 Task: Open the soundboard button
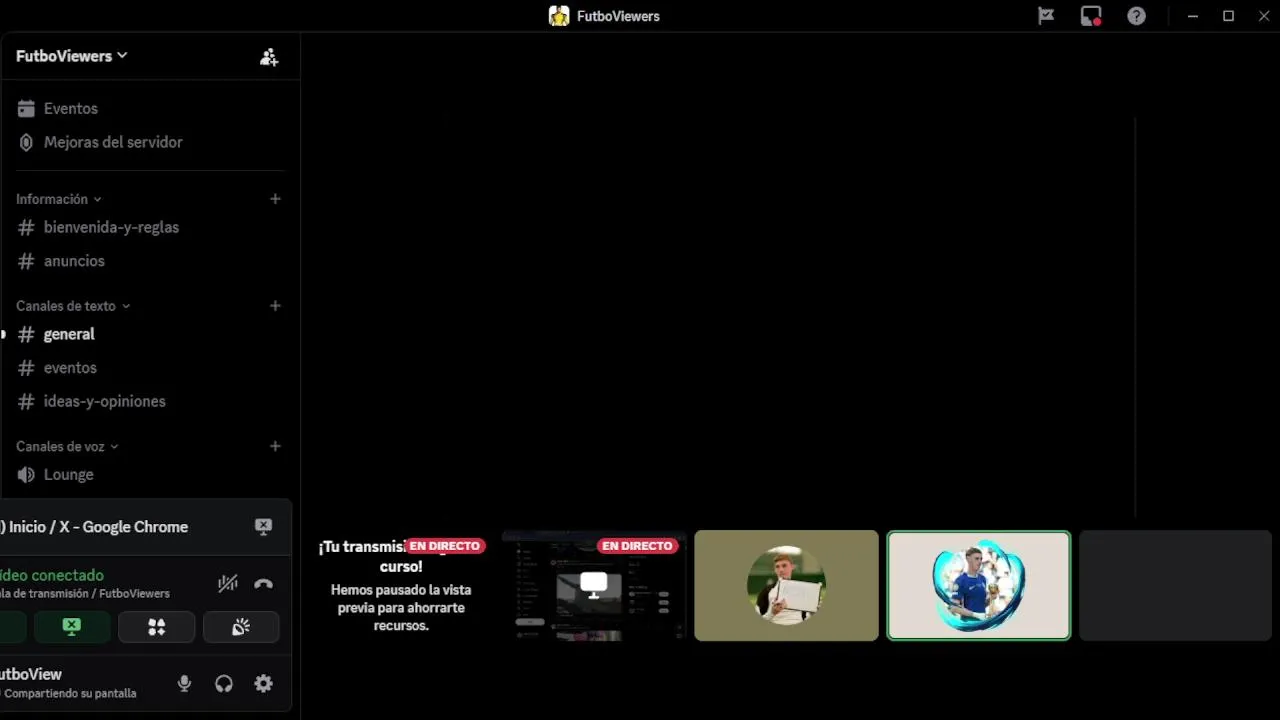(x=241, y=627)
